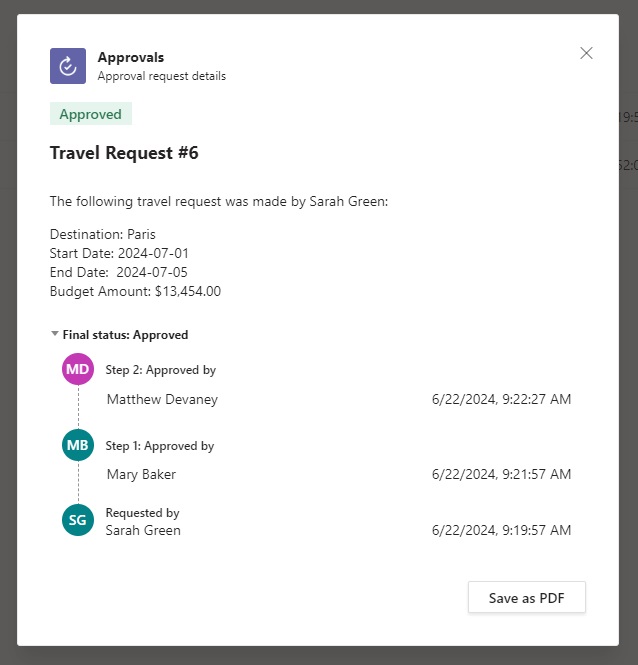This screenshot has width=638, height=665.
Task: Click the requester name Sarah Green
Action: point(143,530)
